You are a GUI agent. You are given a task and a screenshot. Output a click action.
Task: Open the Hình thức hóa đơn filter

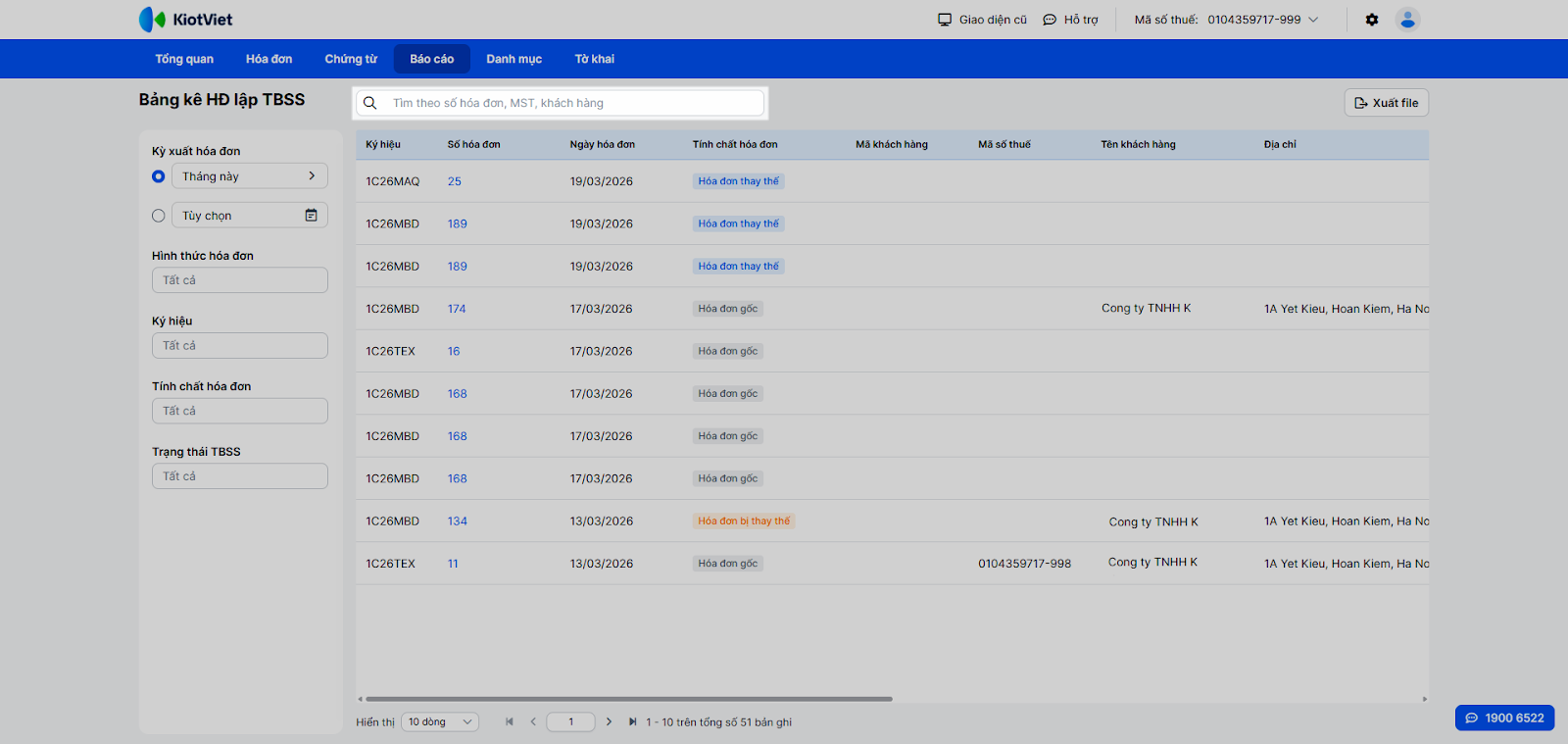239,280
